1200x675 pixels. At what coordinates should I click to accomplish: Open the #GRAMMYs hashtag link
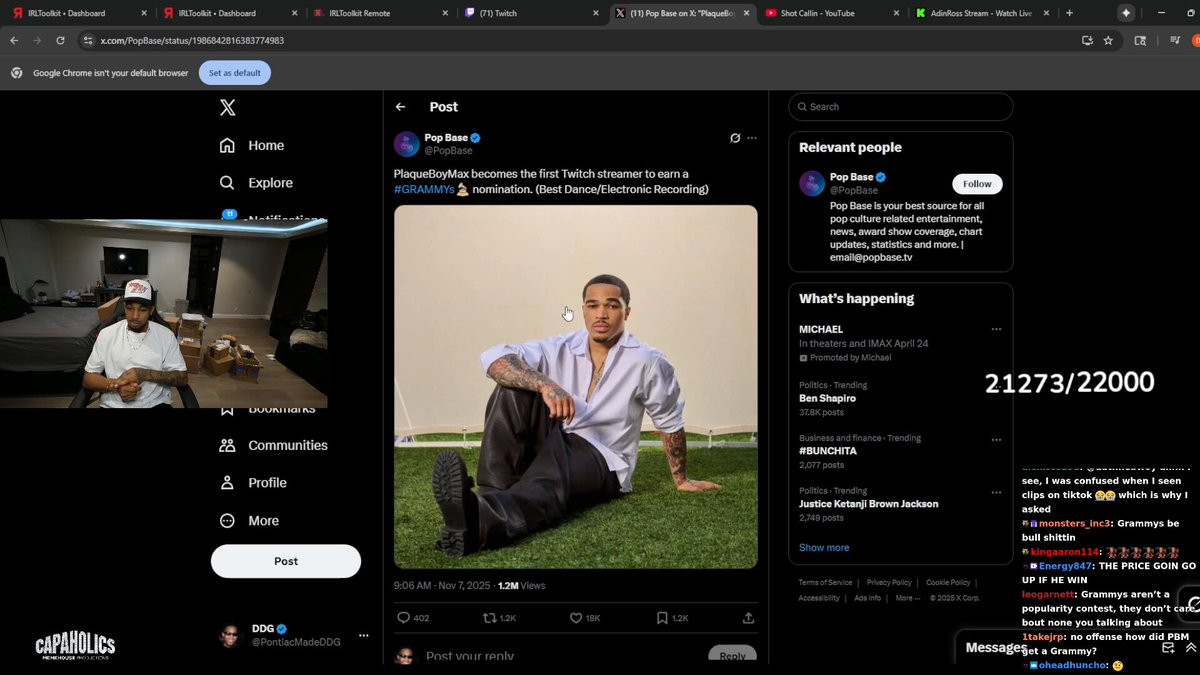click(x=424, y=189)
